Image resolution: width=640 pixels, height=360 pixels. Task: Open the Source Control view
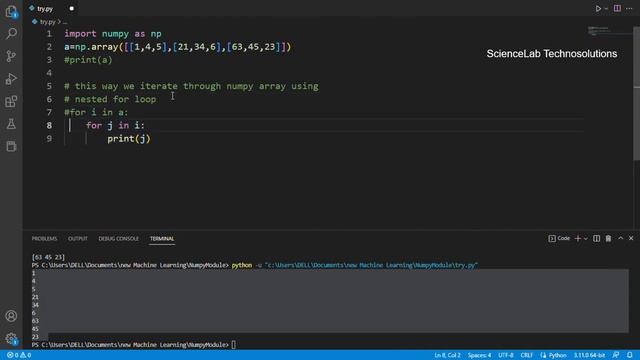pyautogui.click(x=11, y=56)
